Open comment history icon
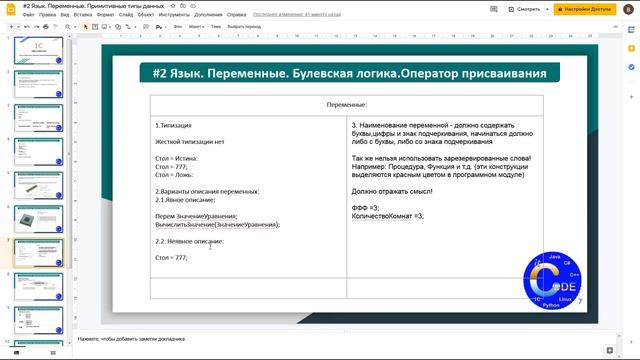 pyautogui.click(x=494, y=9)
